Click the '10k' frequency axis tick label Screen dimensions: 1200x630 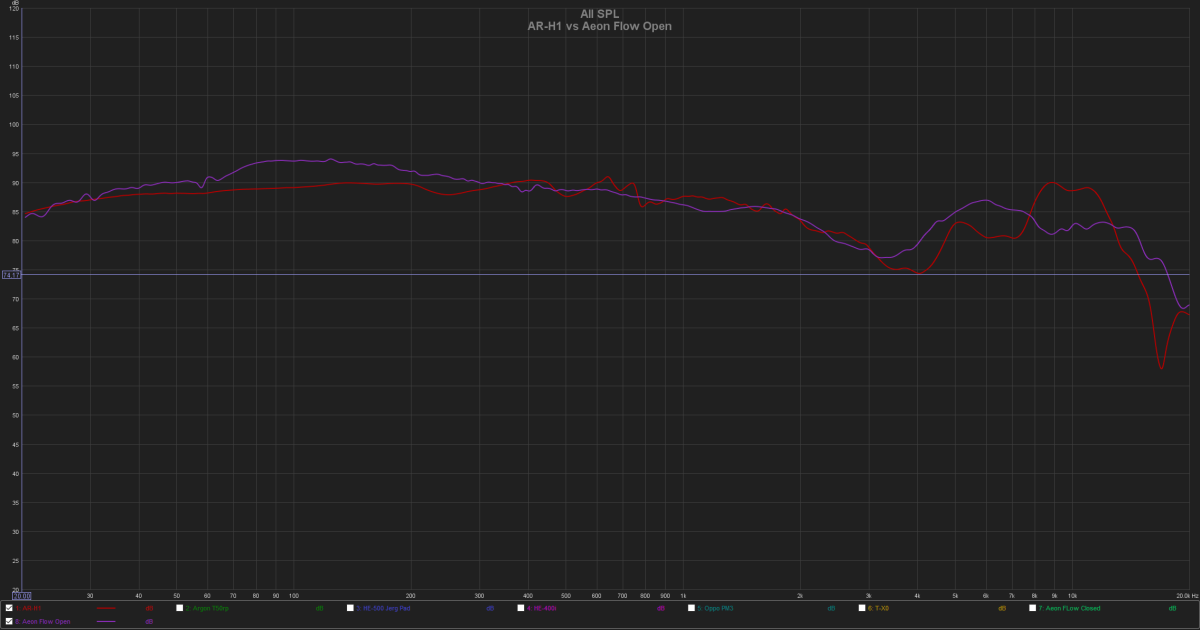pos(1072,594)
